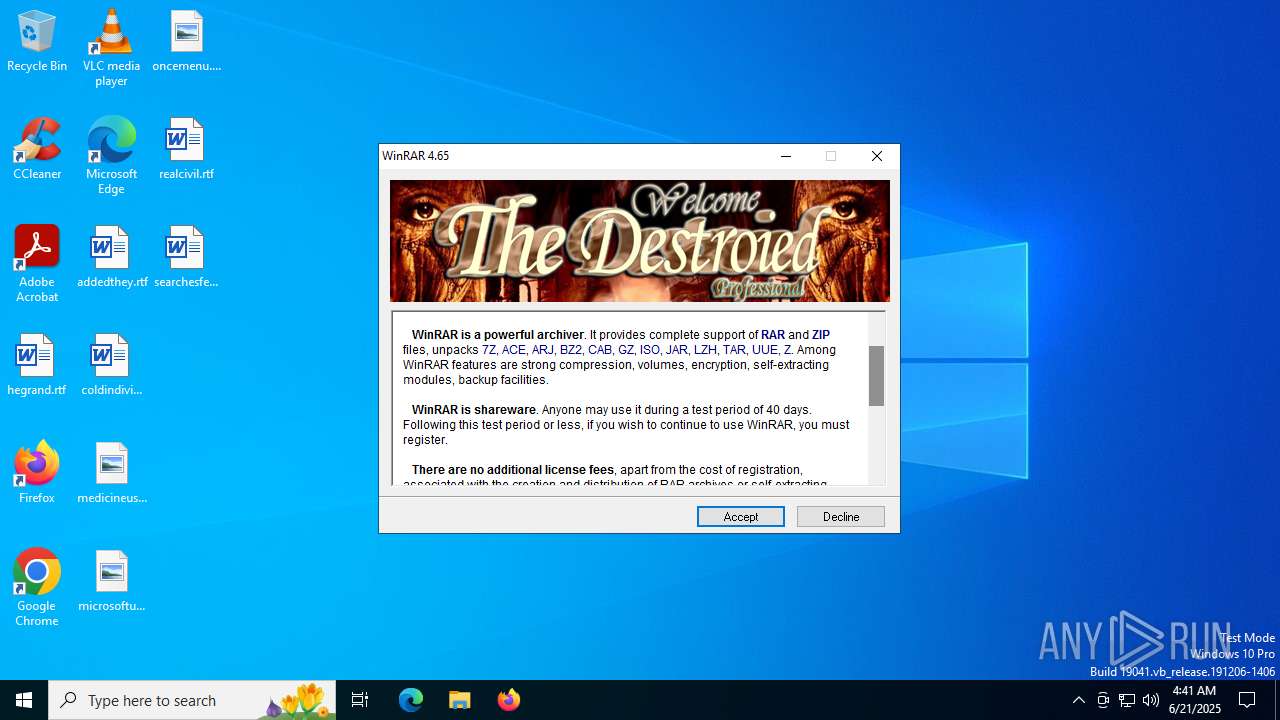Select the CCleaner desktop shortcut
Viewport: 1280px width, 720px height.
click(x=37, y=149)
